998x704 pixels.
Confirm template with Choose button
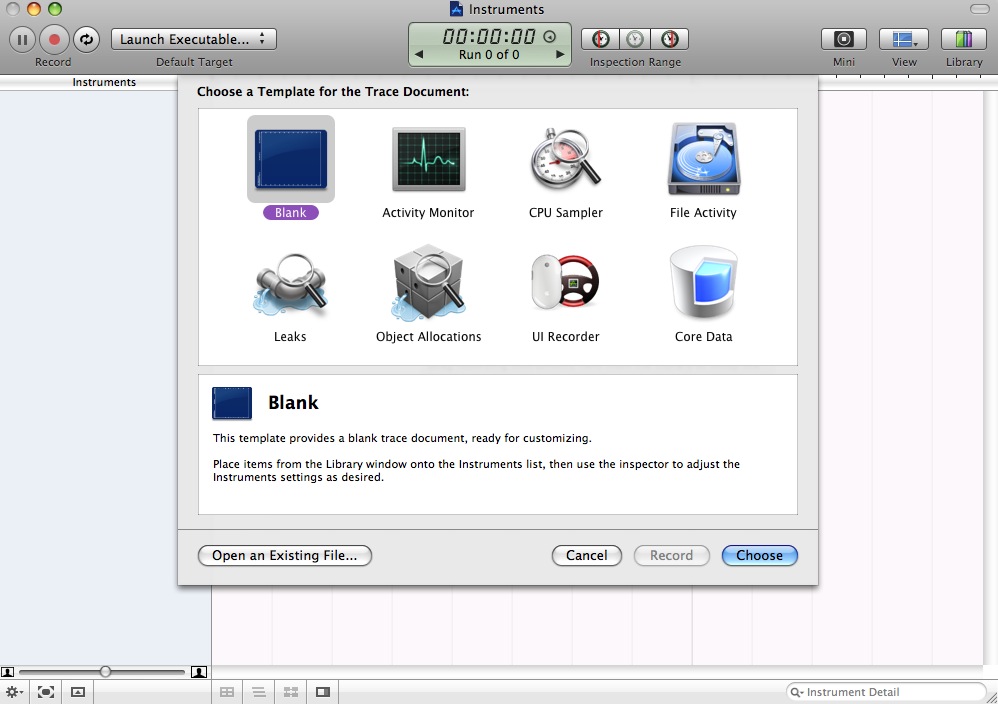point(759,555)
